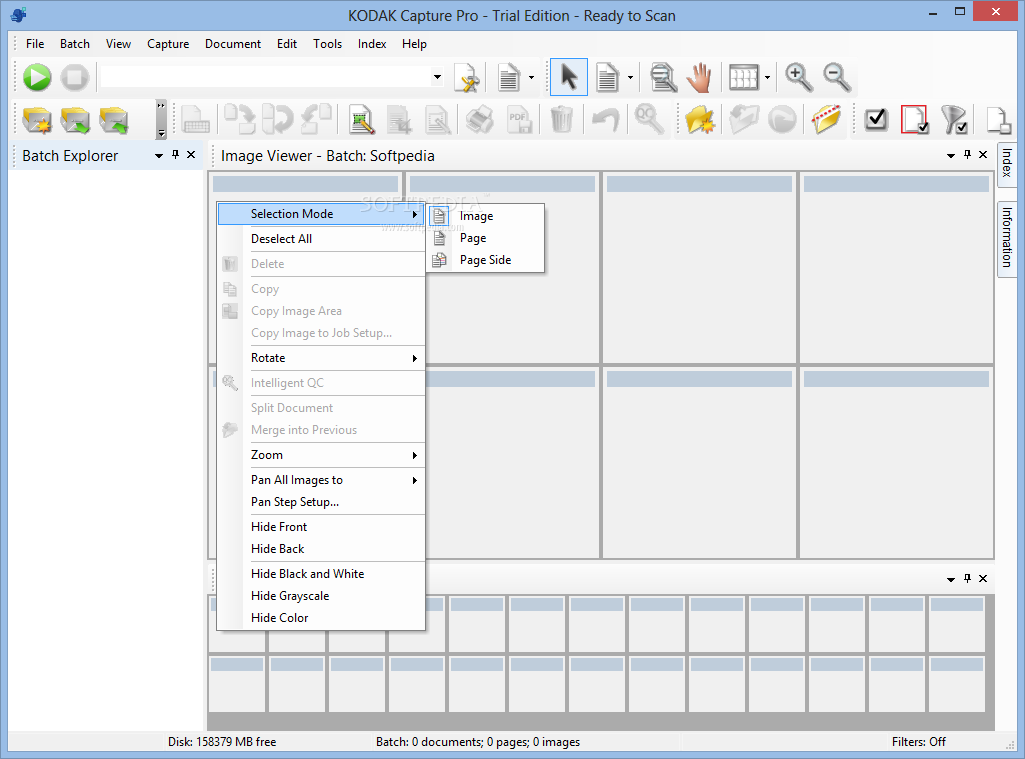This screenshot has width=1025, height=759.
Task: Expand the page display dropdown right of pointer
Action: tap(630, 78)
